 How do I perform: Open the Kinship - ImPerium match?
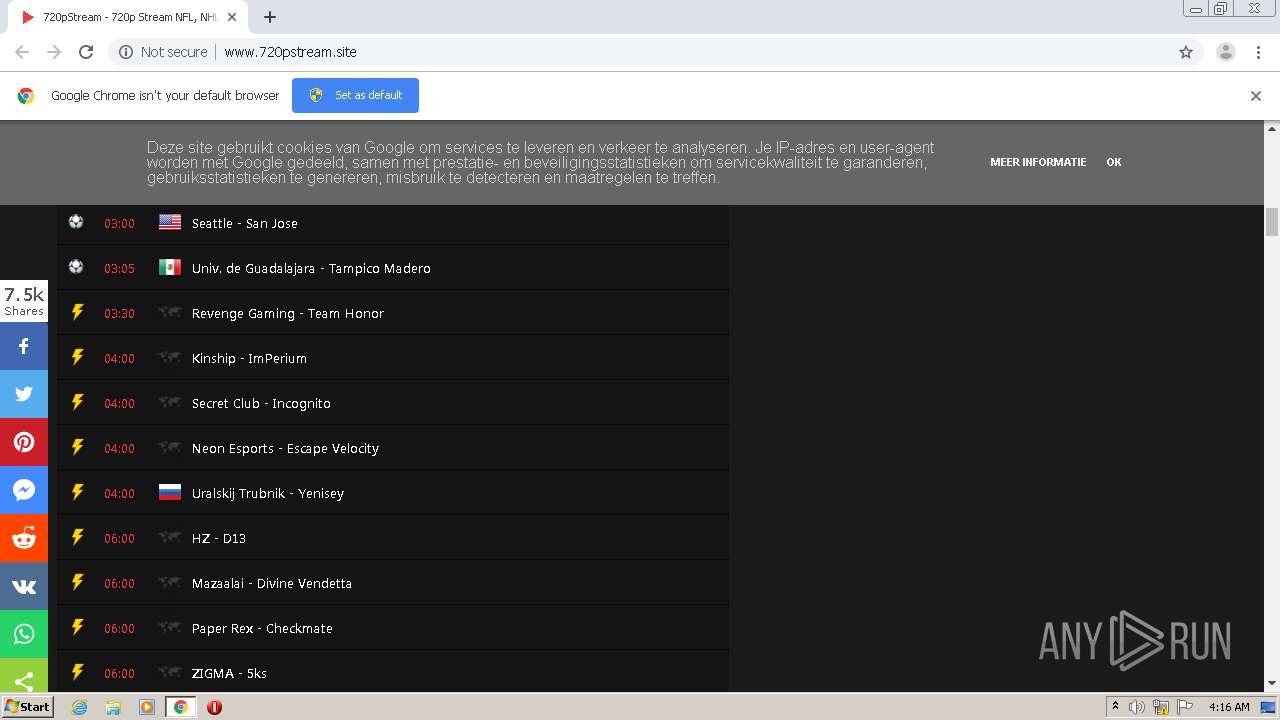click(x=249, y=358)
